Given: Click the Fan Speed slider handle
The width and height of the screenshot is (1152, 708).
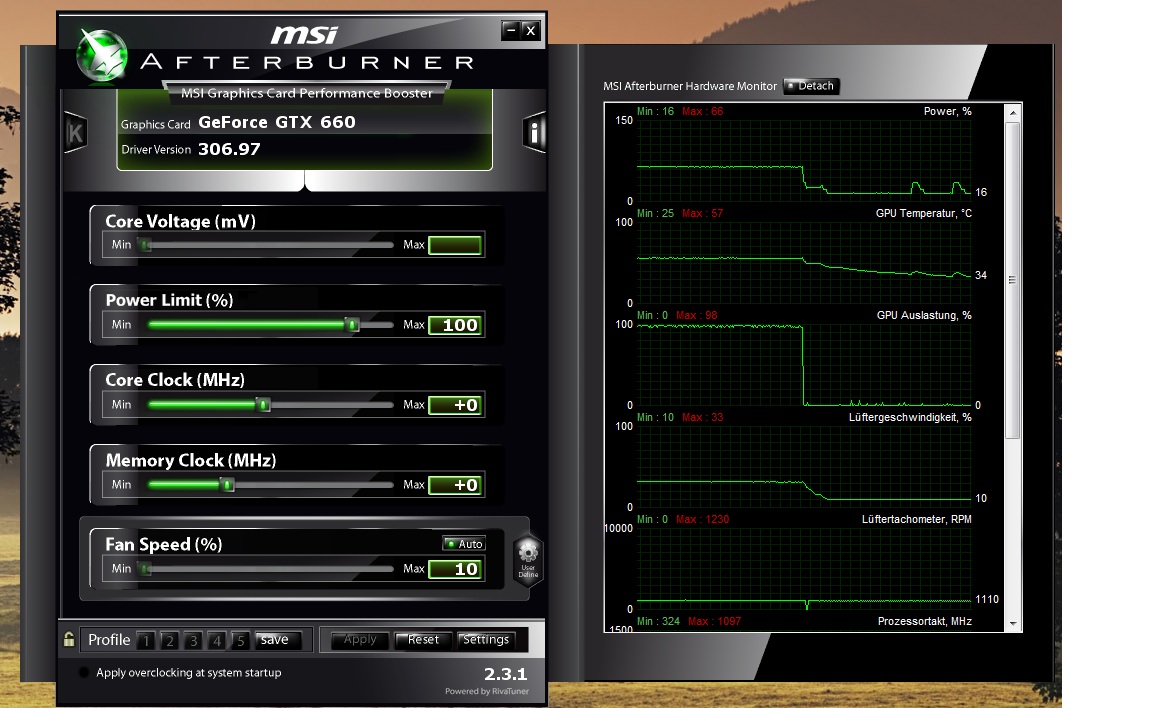Looking at the screenshot, I should (x=145, y=568).
